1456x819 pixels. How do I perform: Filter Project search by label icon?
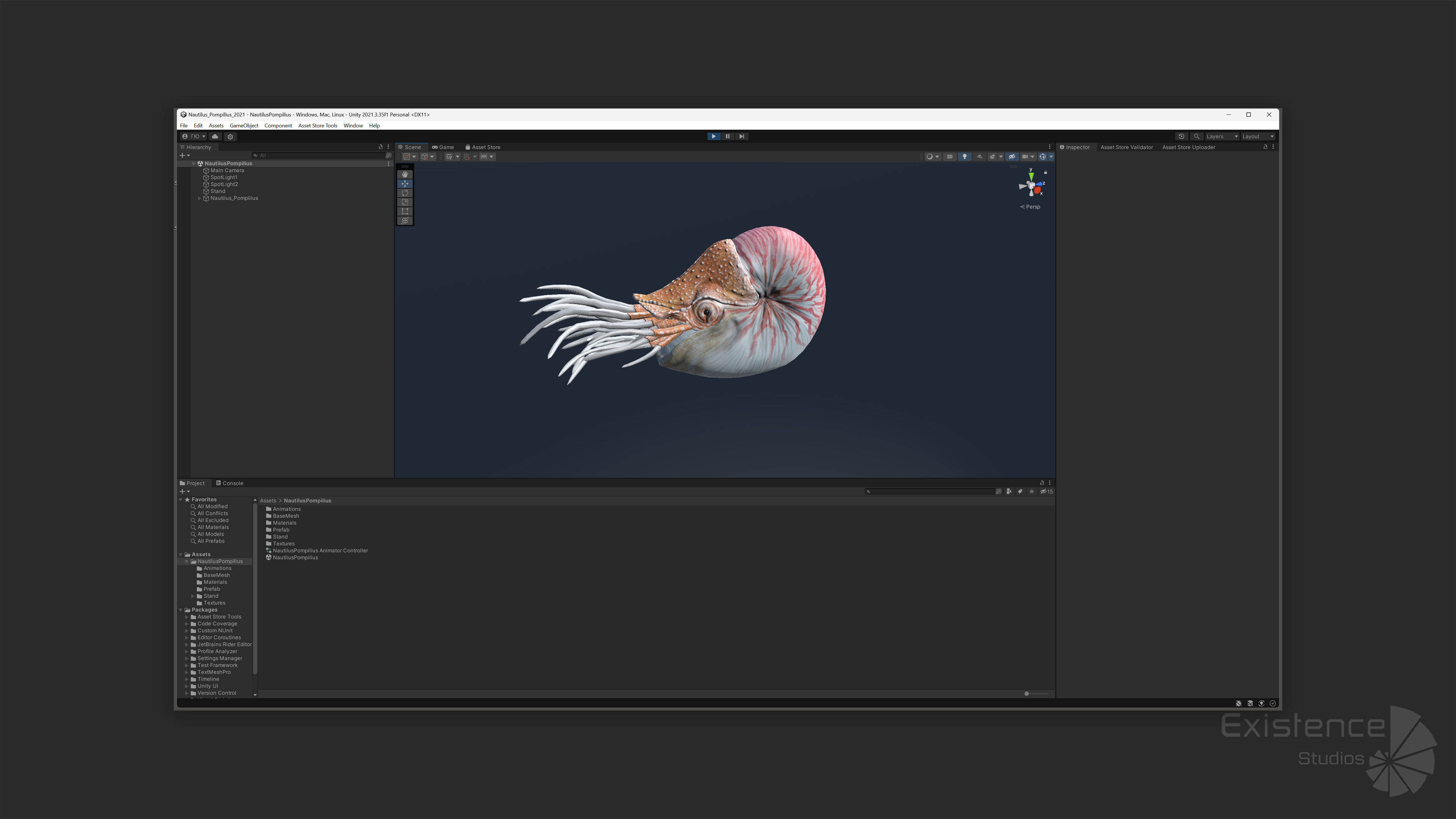tap(1020, 492)
